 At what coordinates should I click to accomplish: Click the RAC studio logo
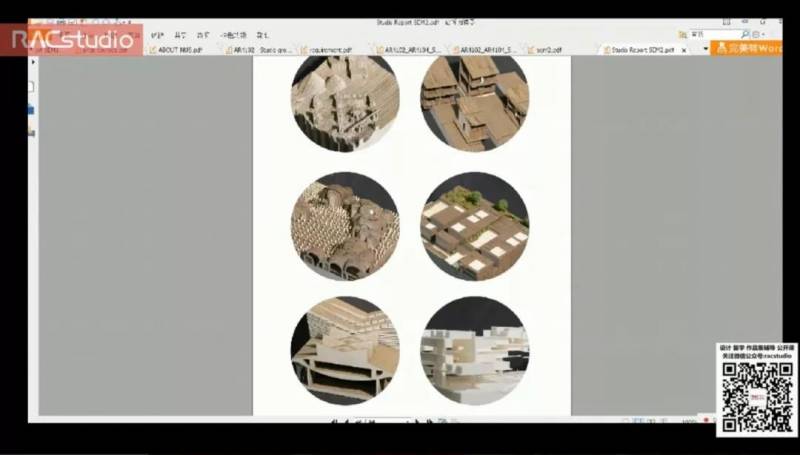[70, 40]
